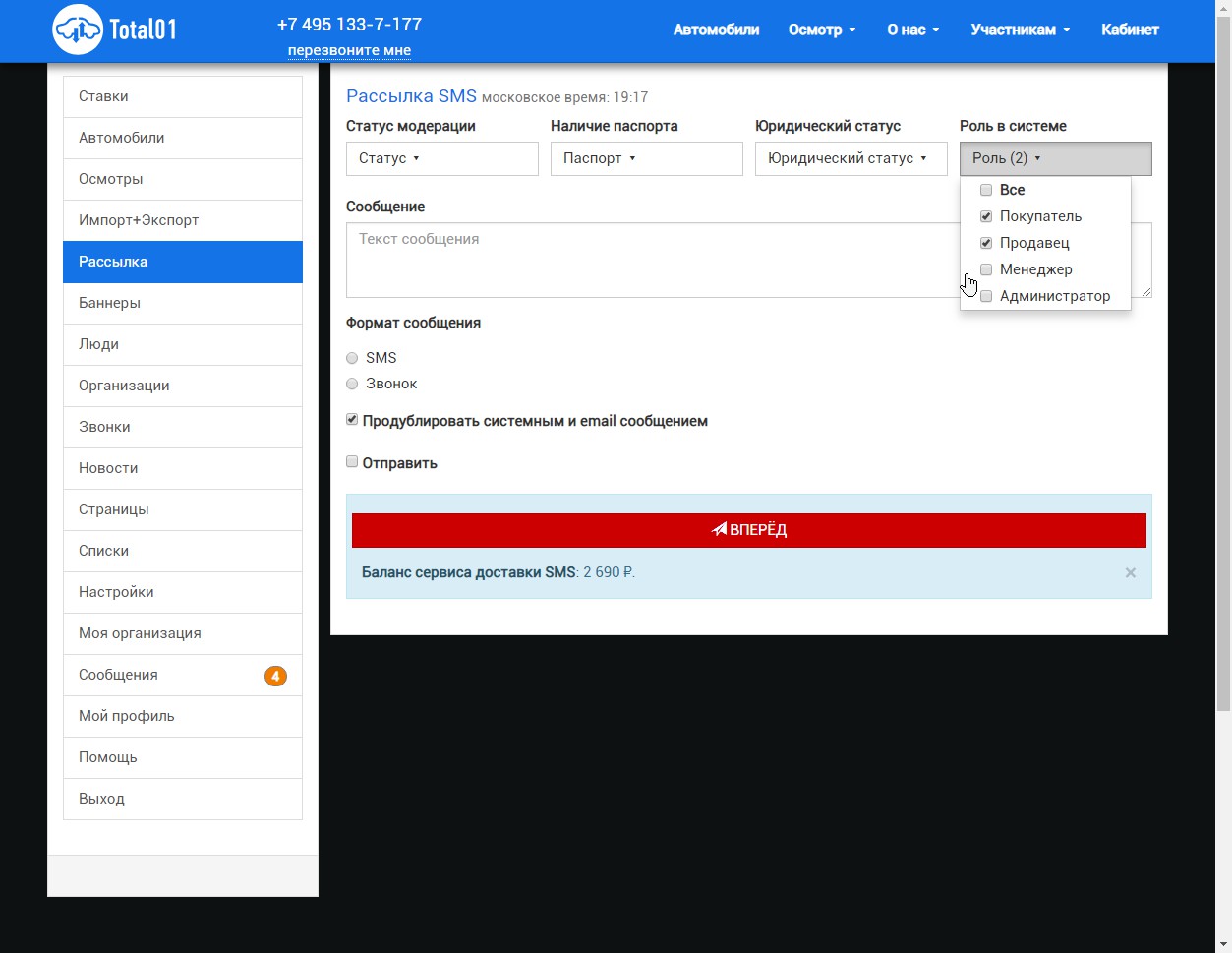Screen dimensions: 1232x953
Task: Check the Менеджер role checkbox
Action: coord(986,269)
